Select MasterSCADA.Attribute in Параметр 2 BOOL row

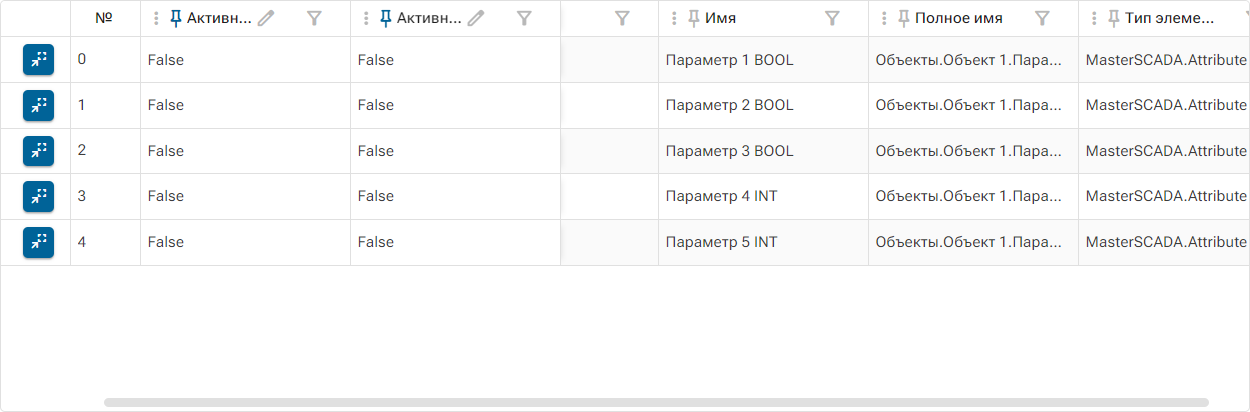click(1164, 105)
